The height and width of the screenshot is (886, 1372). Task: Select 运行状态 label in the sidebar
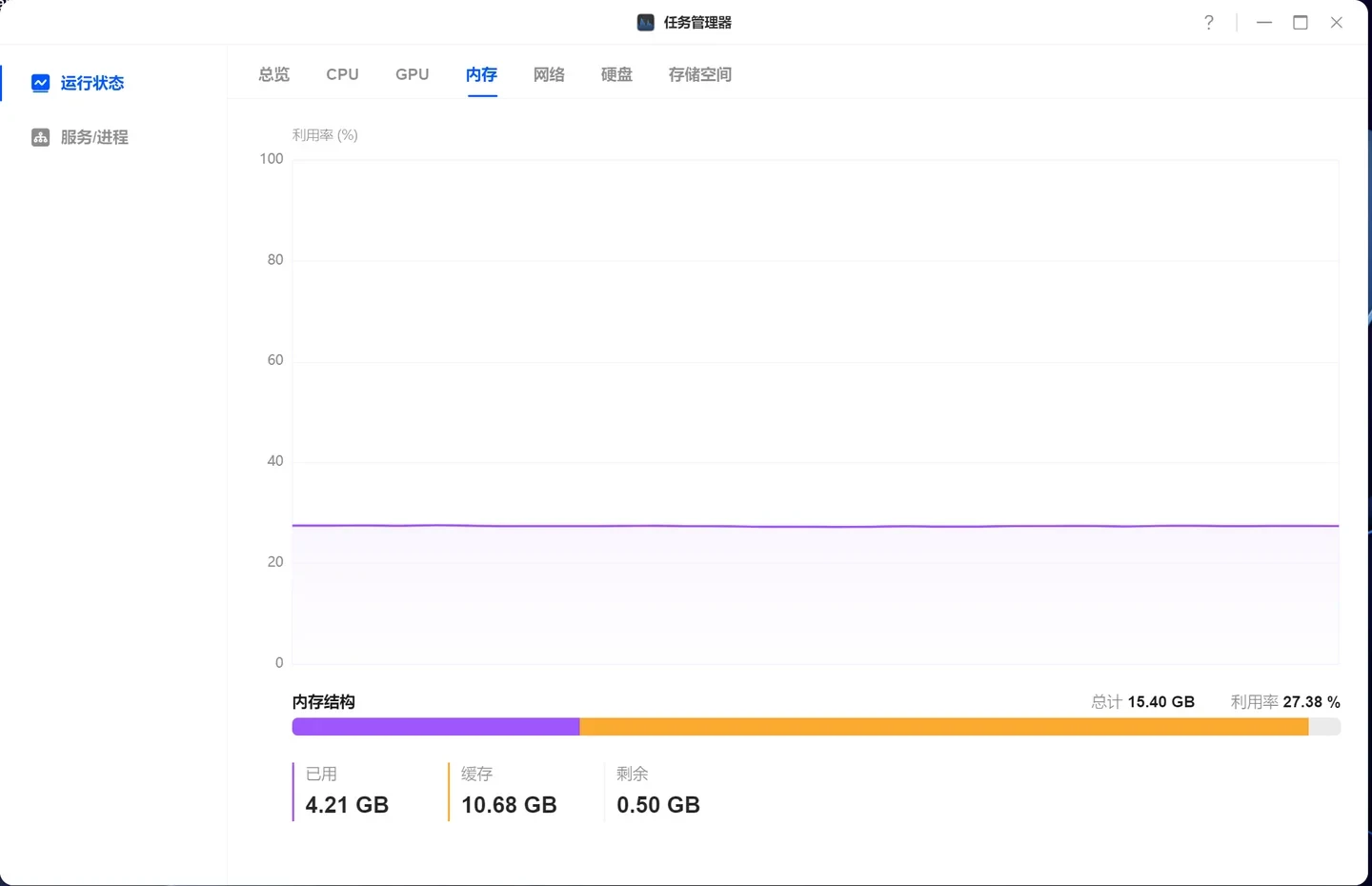coord(92,83)
